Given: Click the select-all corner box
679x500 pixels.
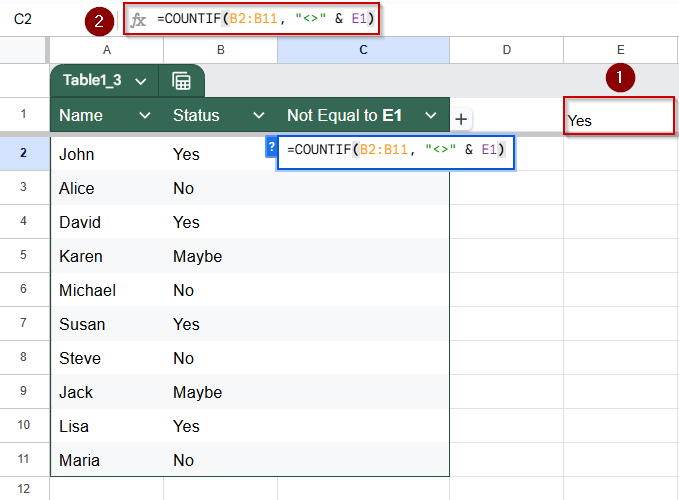Looking at the screenshot, I should coord(23,50).
